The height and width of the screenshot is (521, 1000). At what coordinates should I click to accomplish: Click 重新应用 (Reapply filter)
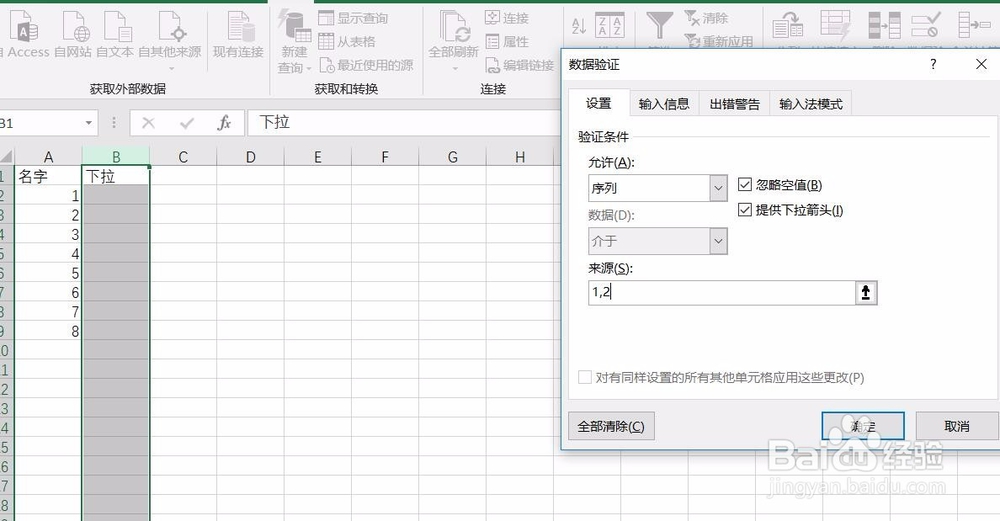(x=719, y=41)
